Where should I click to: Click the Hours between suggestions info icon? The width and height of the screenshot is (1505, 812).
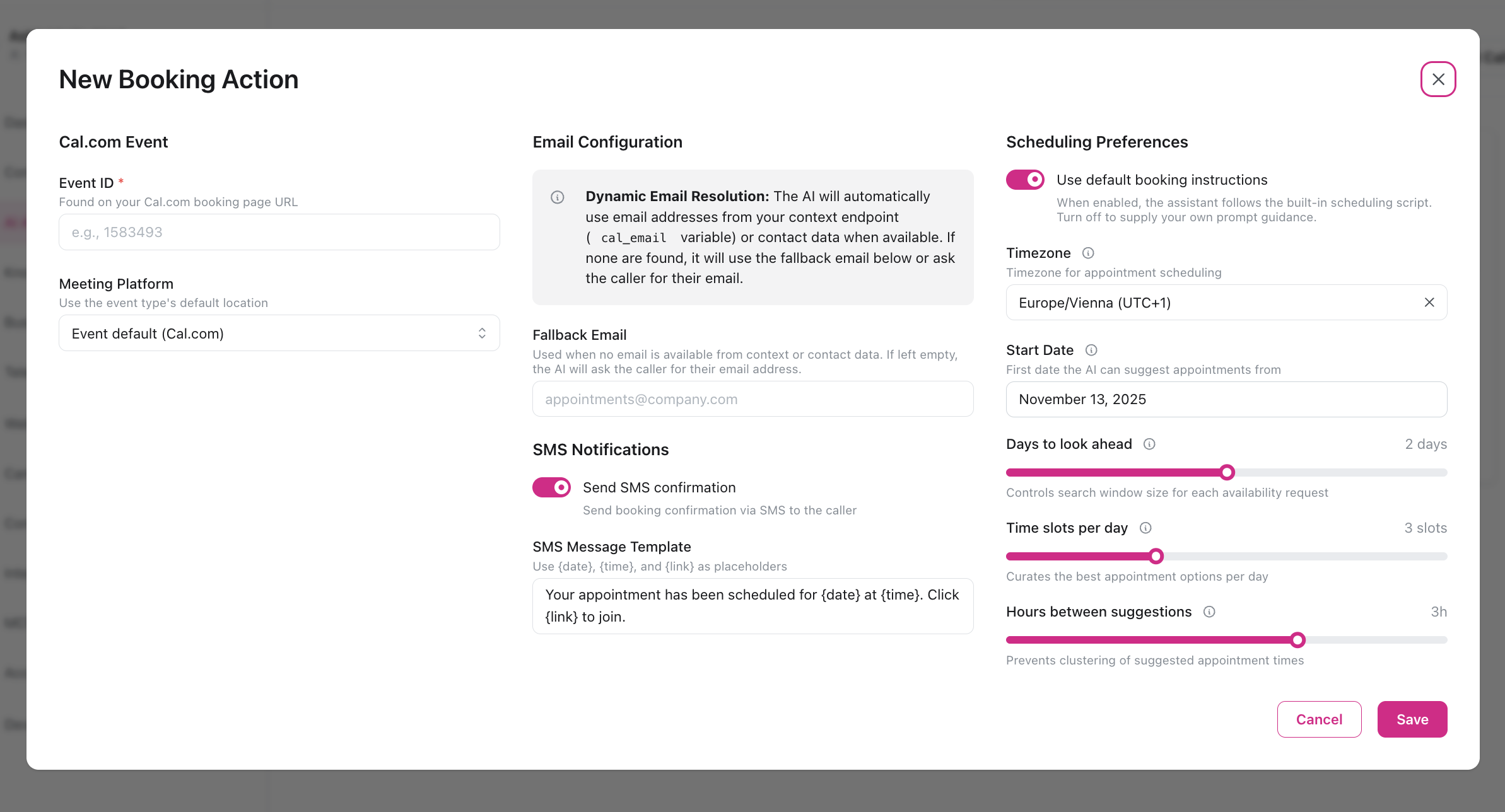1210,612
